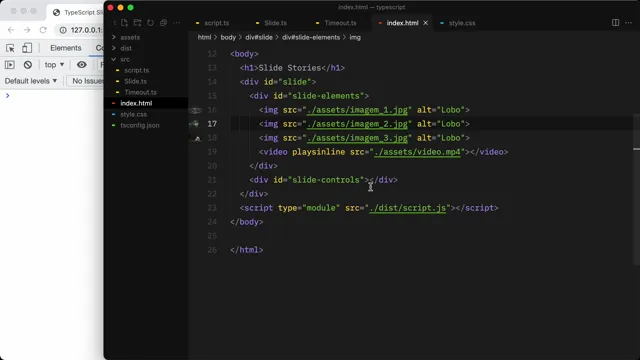Click the slide-controls id text
This screenshot has height=360, width=640.
point(326,180)
